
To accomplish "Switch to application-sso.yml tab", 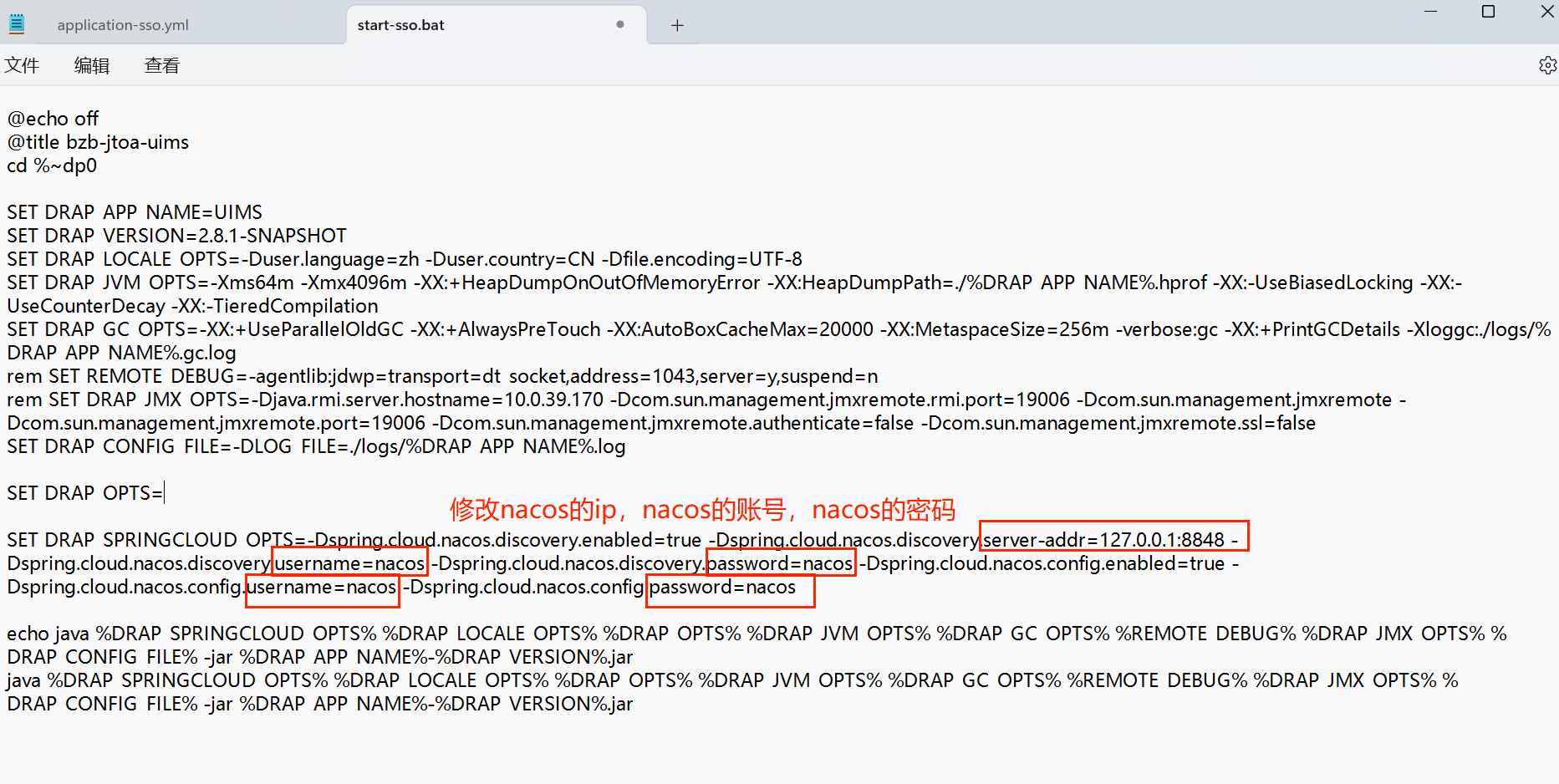I will tap(123, 25).
